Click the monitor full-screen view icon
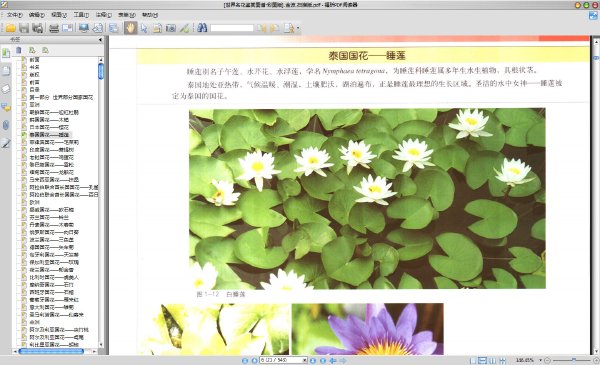Screen dimensions: 600x365 point(84,28)
